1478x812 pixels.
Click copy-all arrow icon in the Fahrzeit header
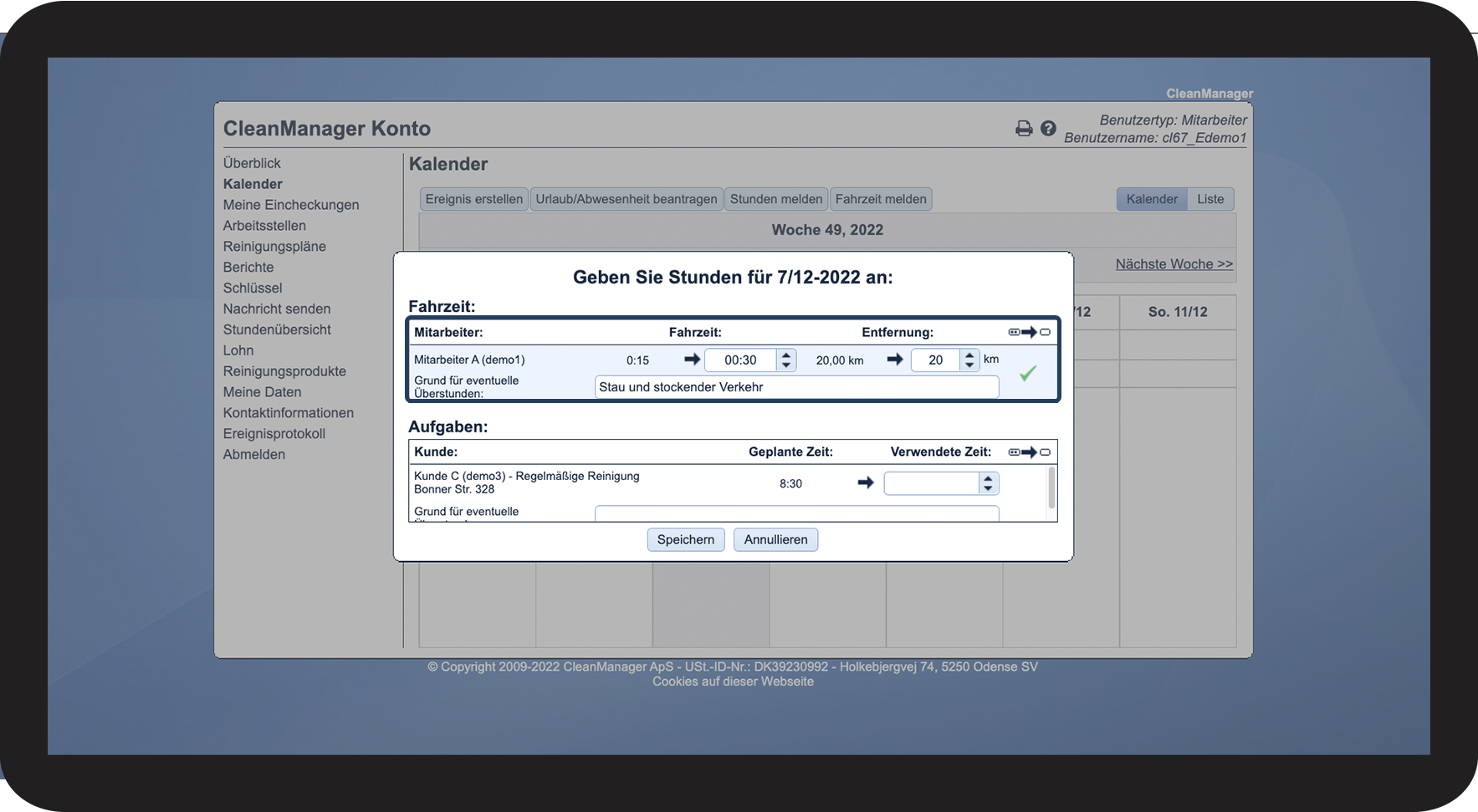point(1029,332)
